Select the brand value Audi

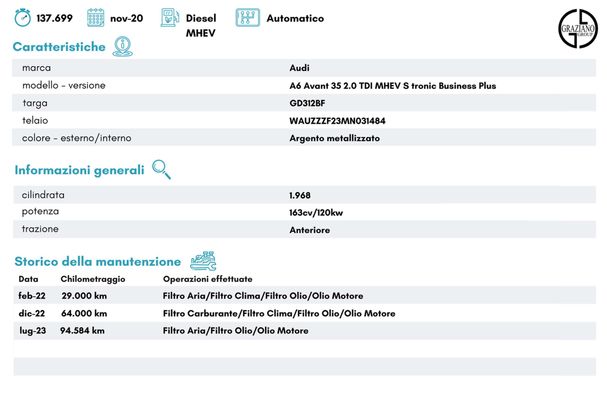click(x=300, y=68)
